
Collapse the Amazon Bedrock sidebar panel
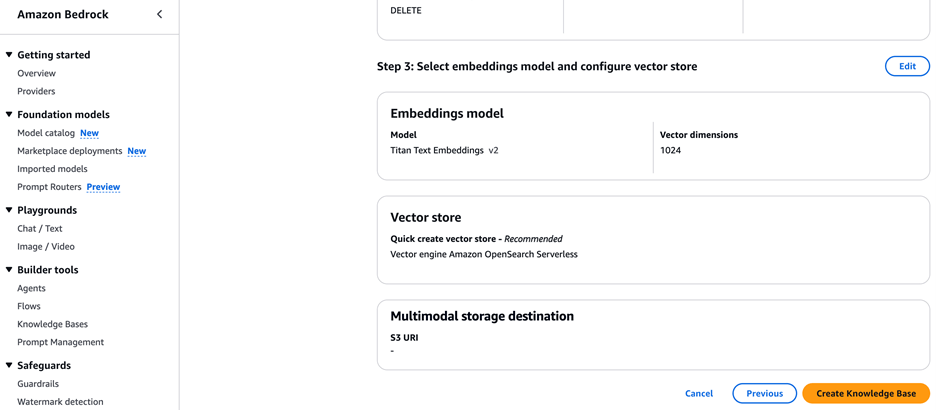click(x=160, y=15)
